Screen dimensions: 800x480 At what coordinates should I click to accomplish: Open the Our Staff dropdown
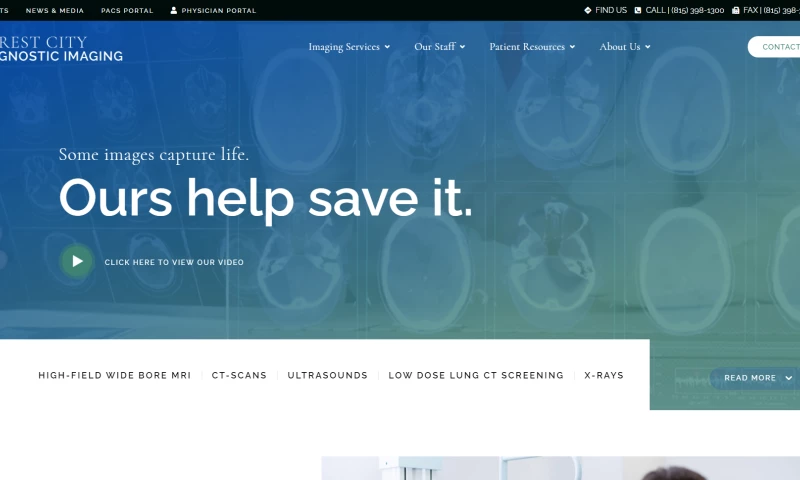(x=439, y=47)
